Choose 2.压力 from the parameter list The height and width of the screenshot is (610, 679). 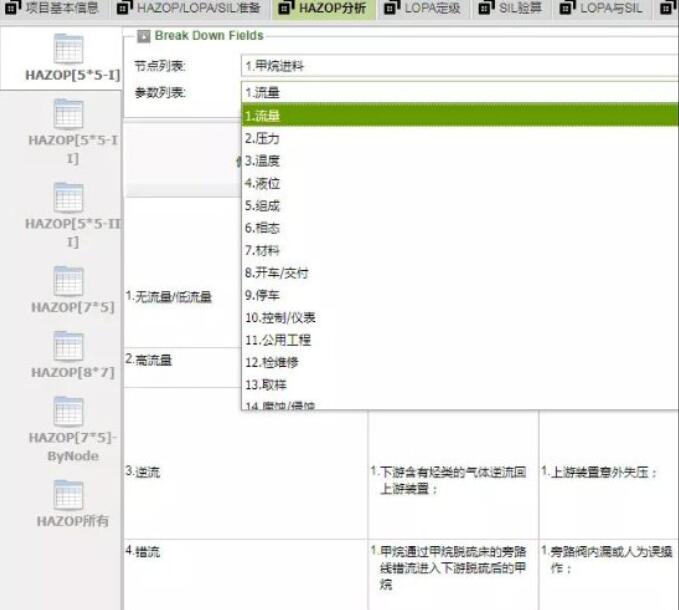pyautogui.click(x=263, y=138)
